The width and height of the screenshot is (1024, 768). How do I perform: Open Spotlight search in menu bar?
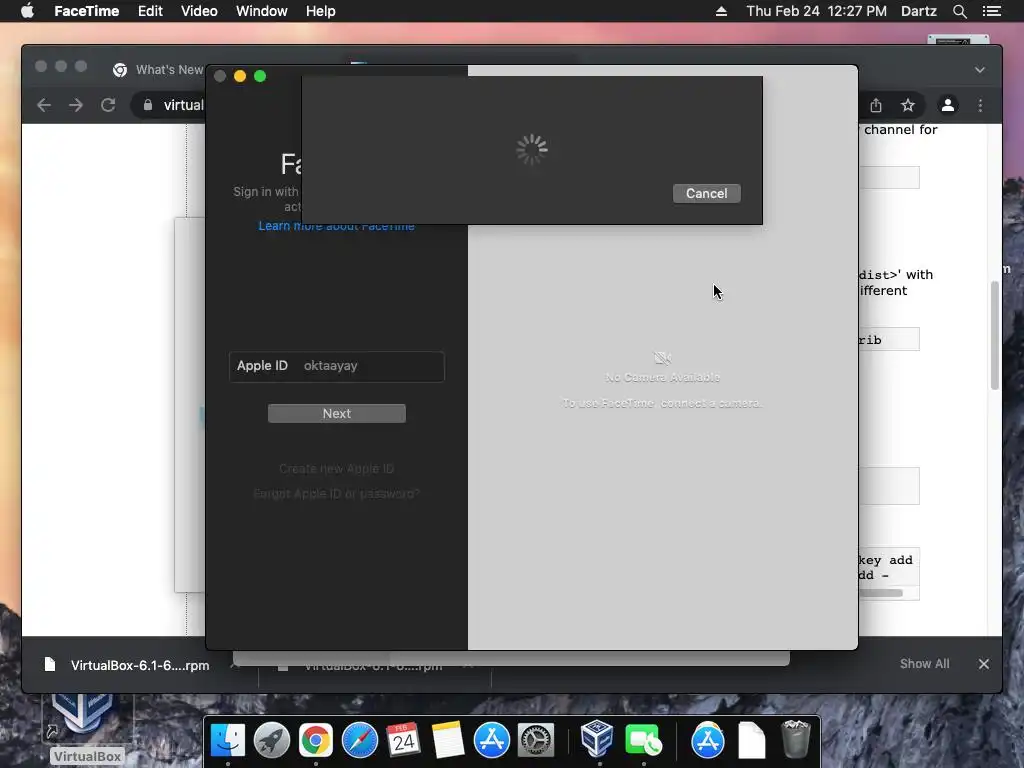(x=959, y=11)
